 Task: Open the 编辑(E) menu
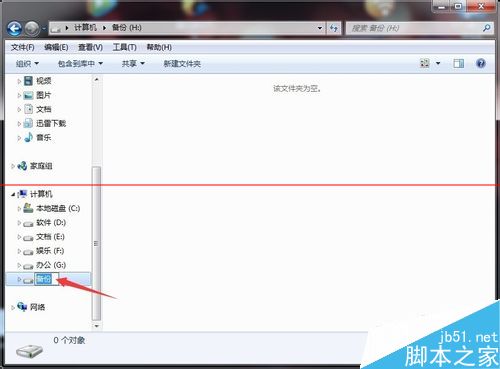pyautogui.click(x=56, y=47)
